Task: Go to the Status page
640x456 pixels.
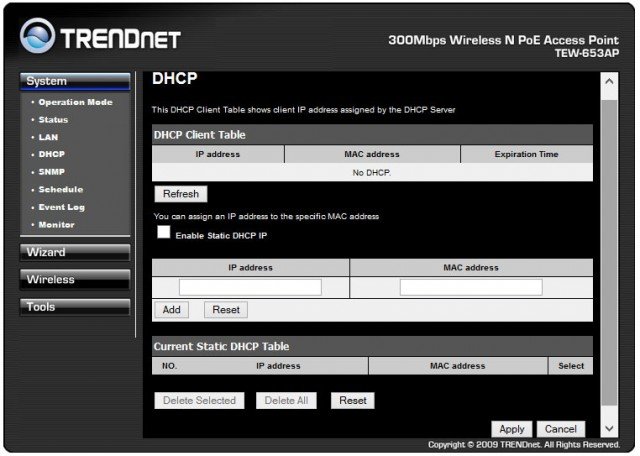Action: click(x=53, y=120)
